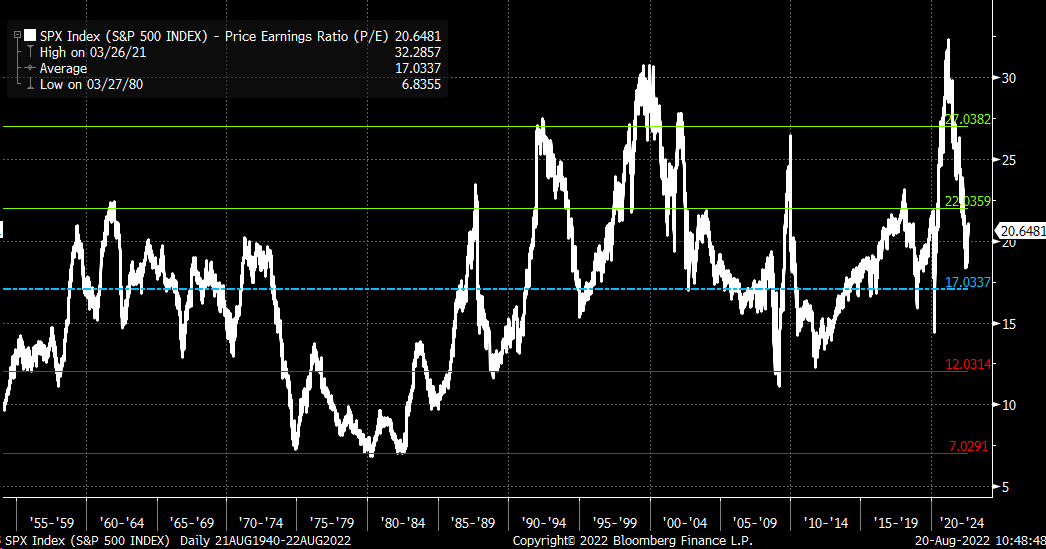
Task: Click the '15-'19 period label on time axis
Action: click(896, 523)
